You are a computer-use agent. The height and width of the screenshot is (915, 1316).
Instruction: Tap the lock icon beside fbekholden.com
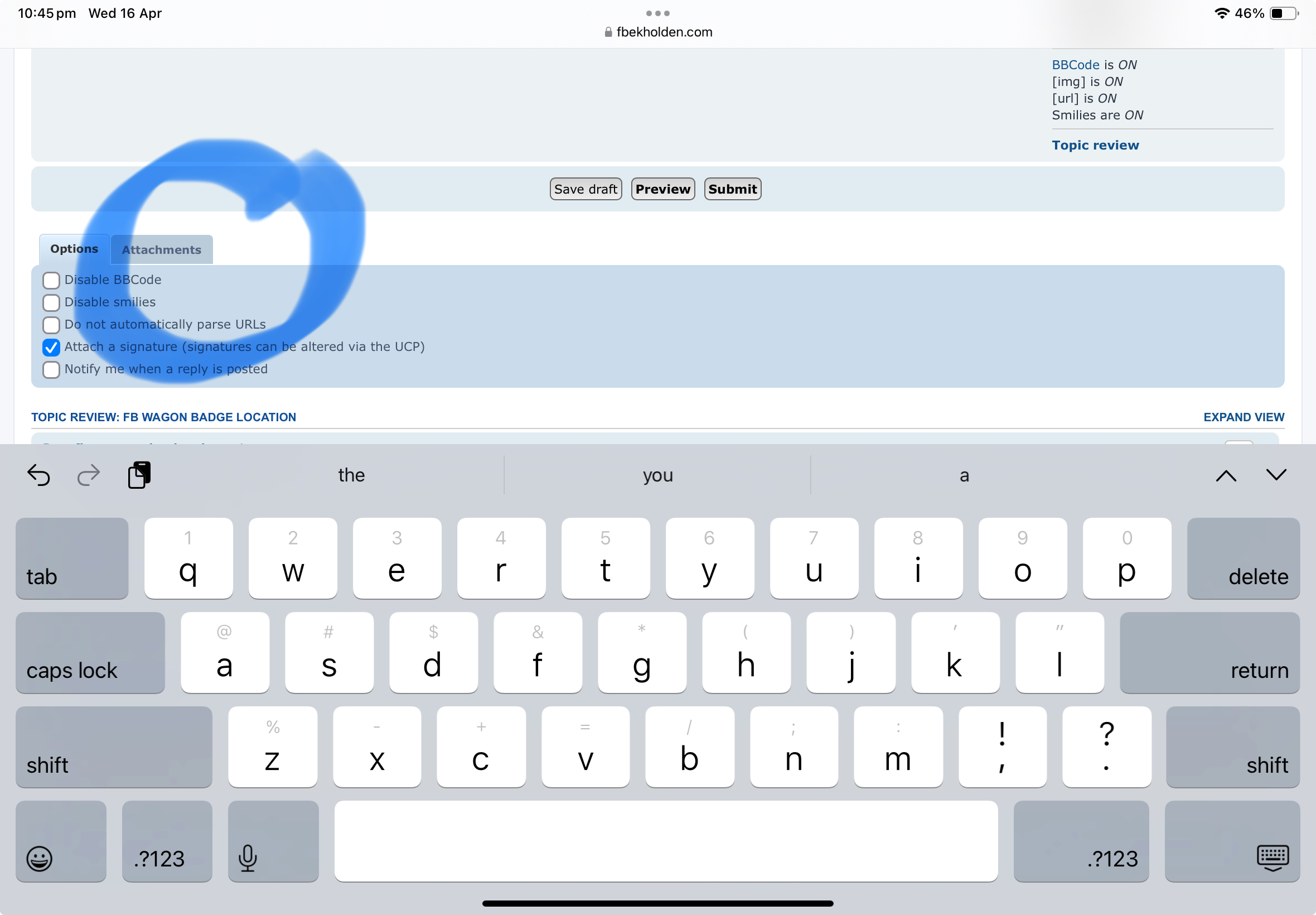[x=608, y=32]
